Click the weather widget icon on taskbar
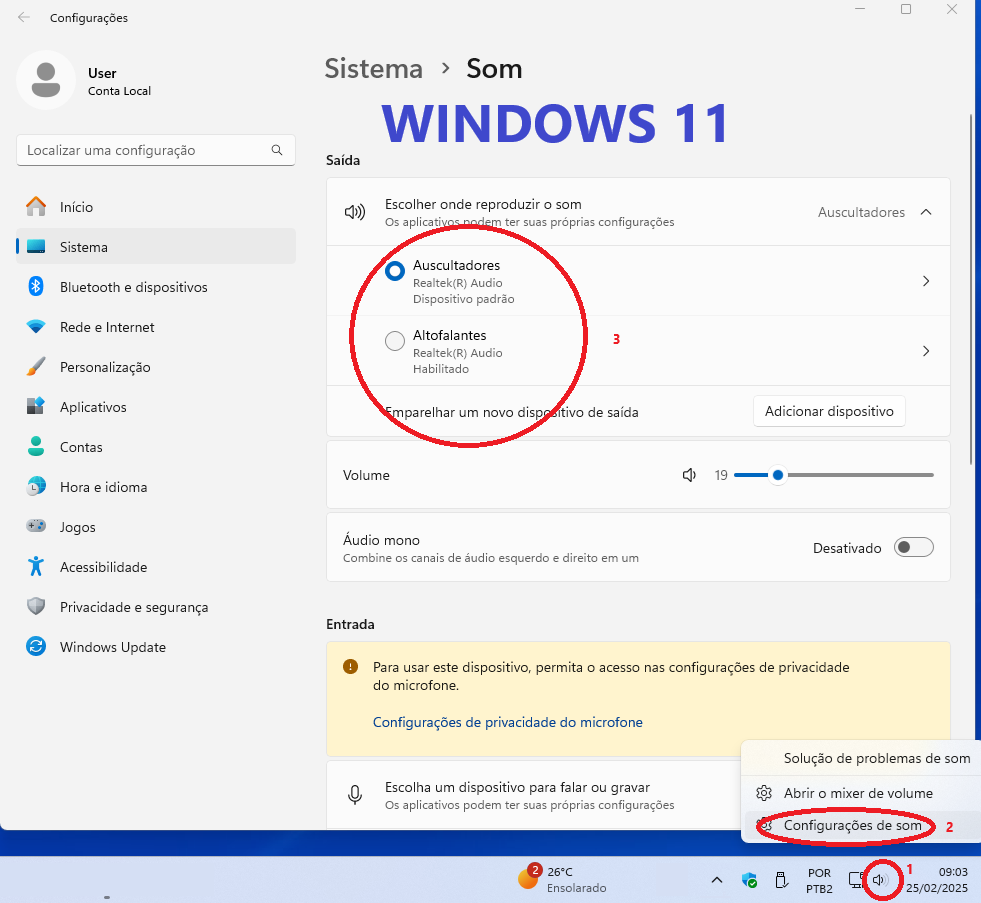 point(529,877)
